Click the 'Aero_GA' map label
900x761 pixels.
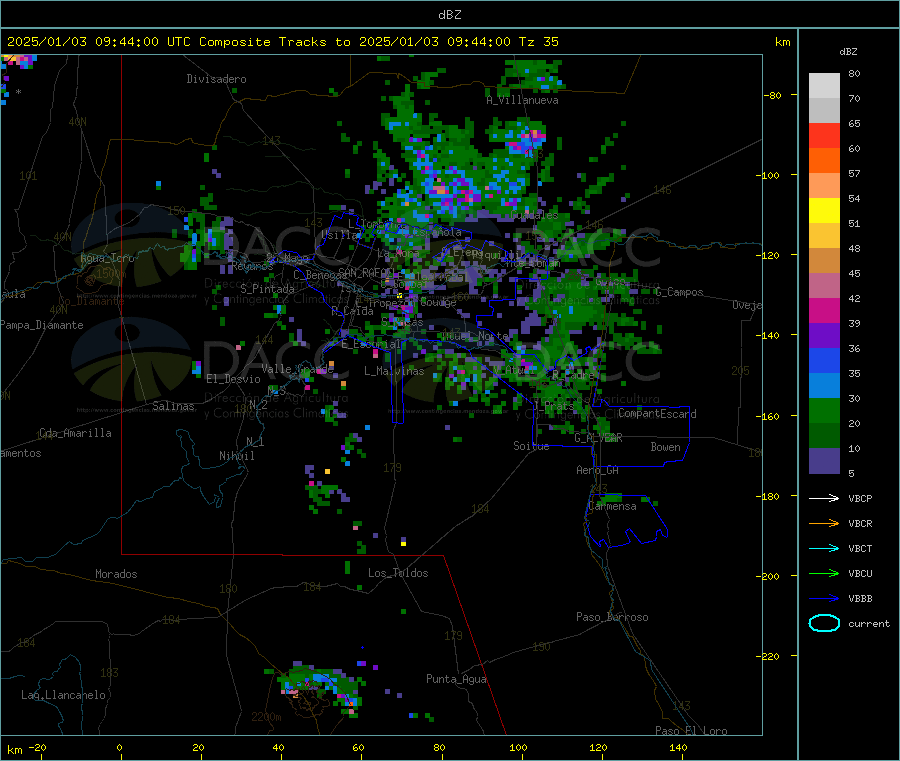pos(598,471)
